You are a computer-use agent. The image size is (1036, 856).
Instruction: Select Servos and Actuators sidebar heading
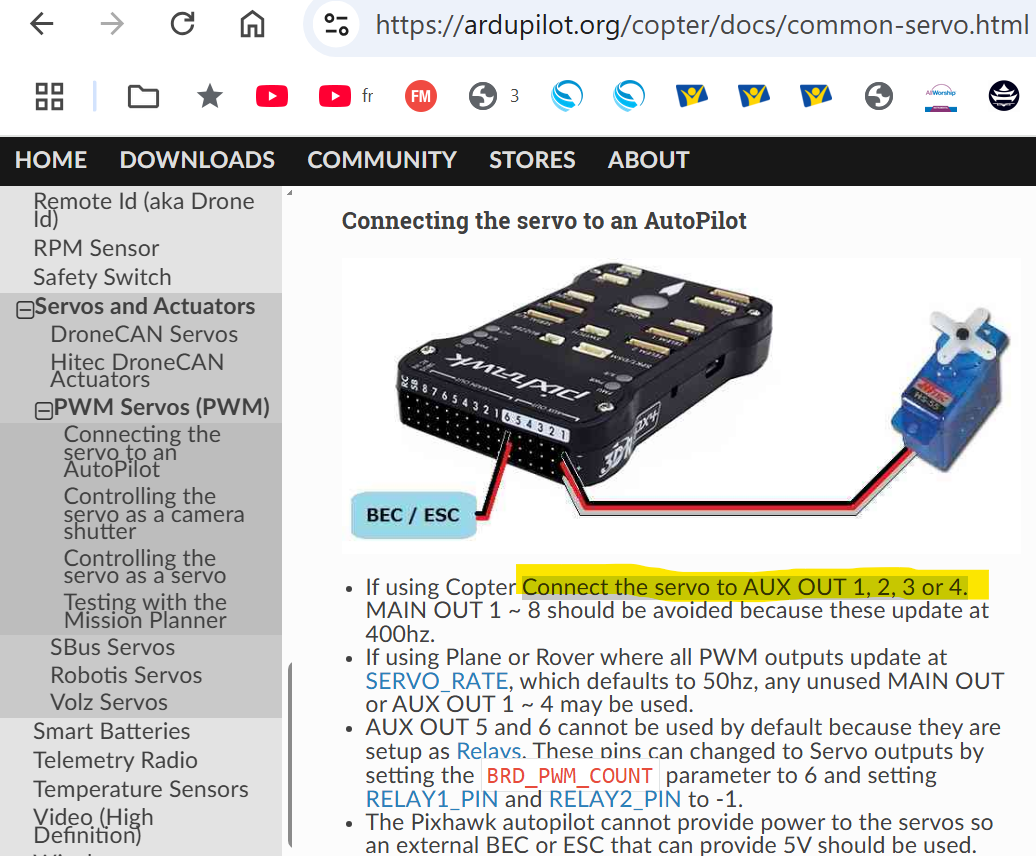[x=145, y=306]
